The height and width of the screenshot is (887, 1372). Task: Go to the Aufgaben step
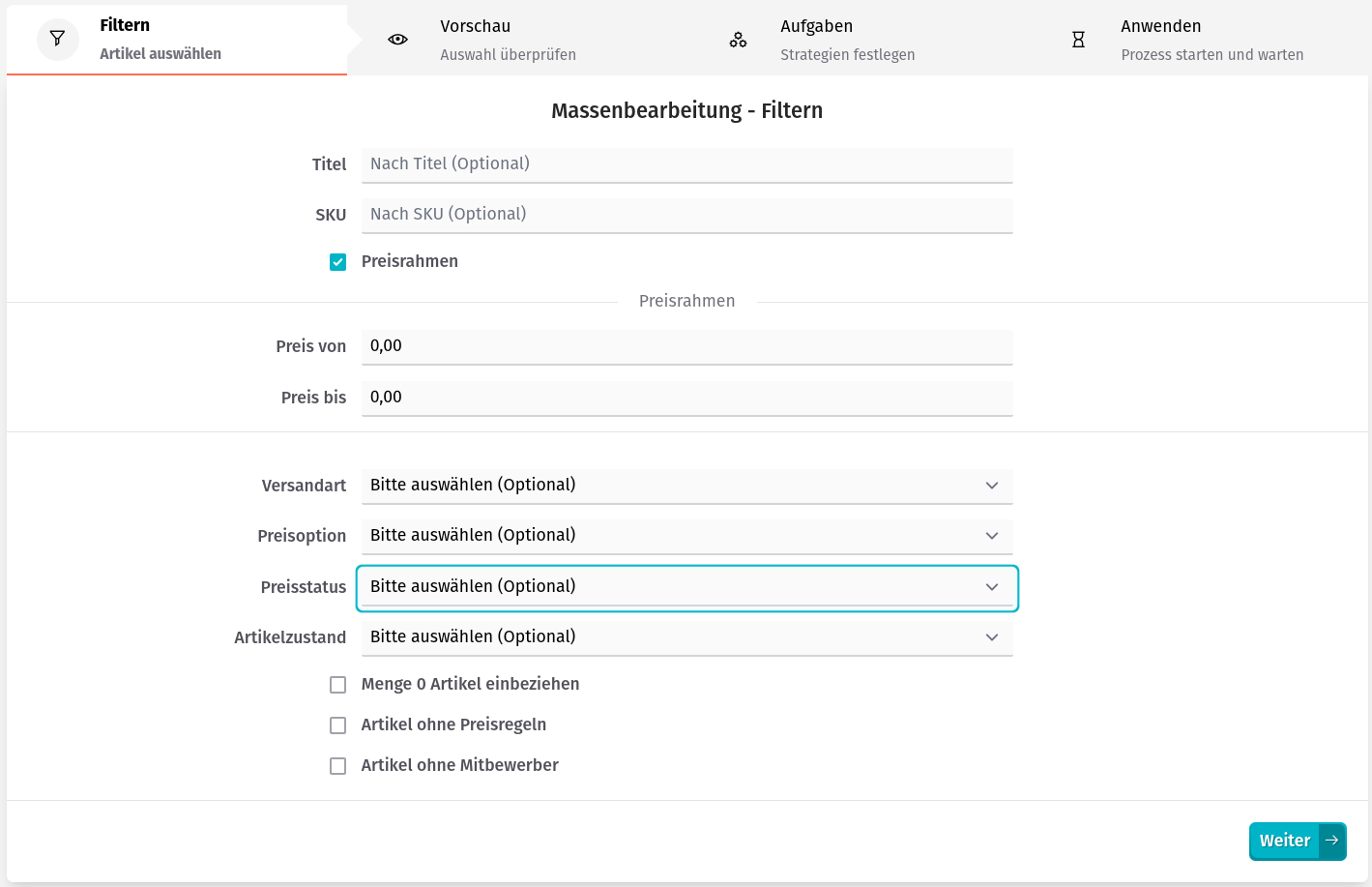[x=858, y=40]
